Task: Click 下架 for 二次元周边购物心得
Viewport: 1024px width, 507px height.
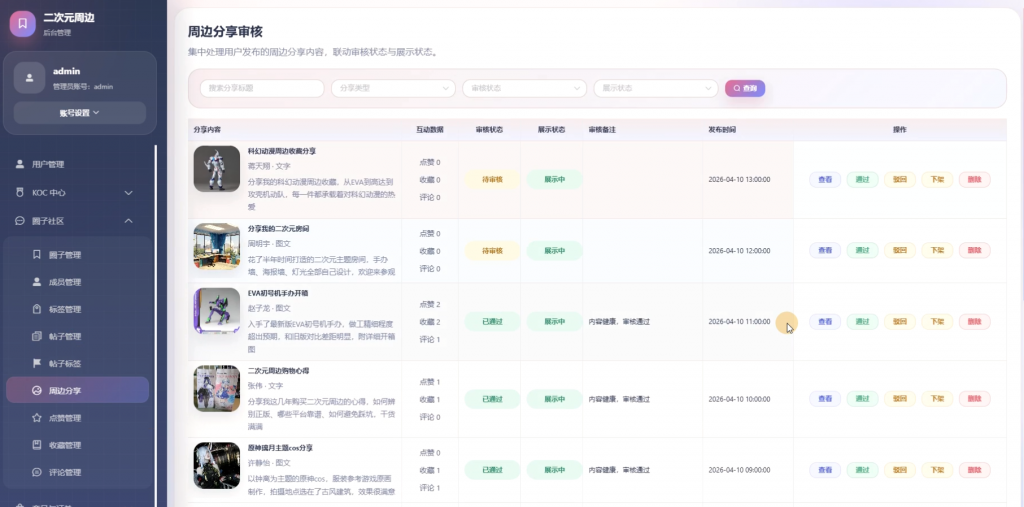Action: [936, 399]
